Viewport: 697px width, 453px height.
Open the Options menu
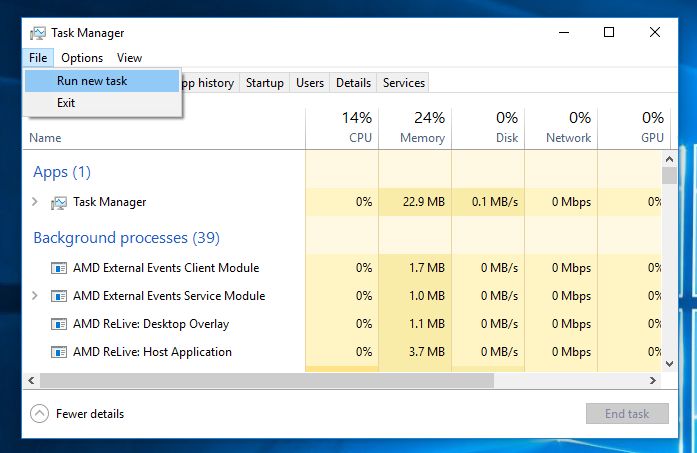[x=82, y=58]
